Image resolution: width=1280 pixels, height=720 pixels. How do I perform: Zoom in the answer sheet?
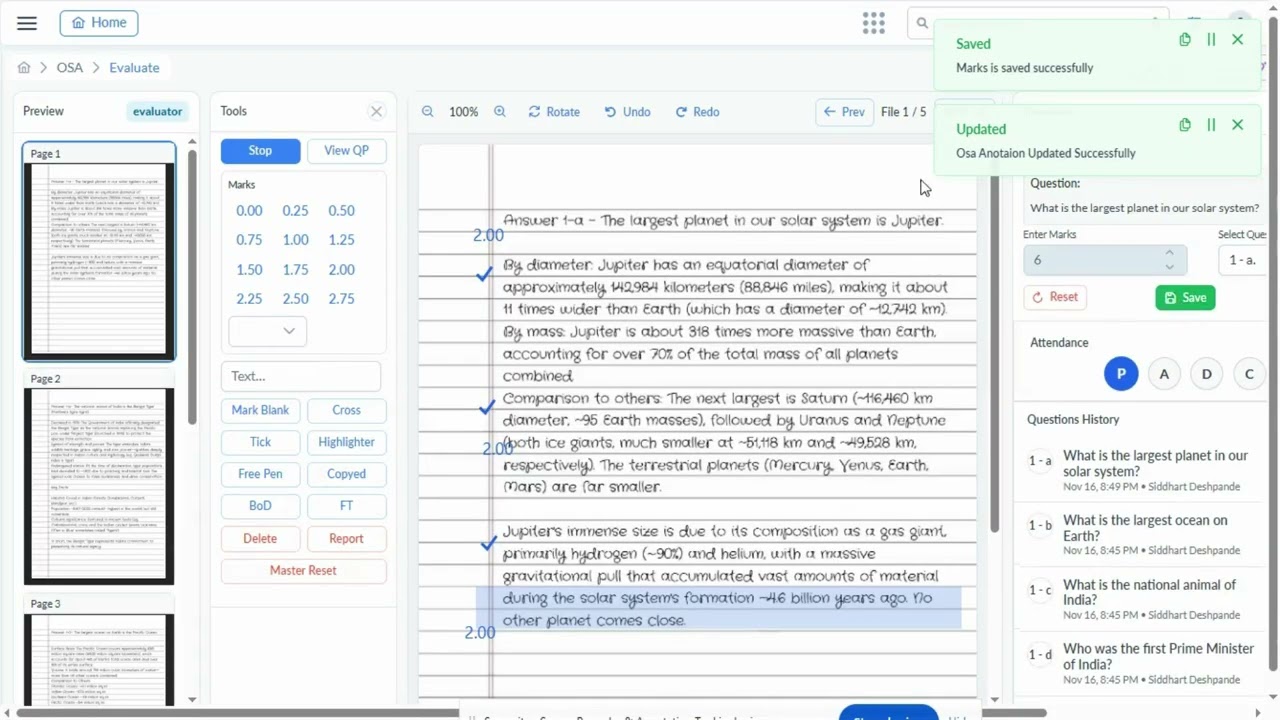tap(500, 112)
